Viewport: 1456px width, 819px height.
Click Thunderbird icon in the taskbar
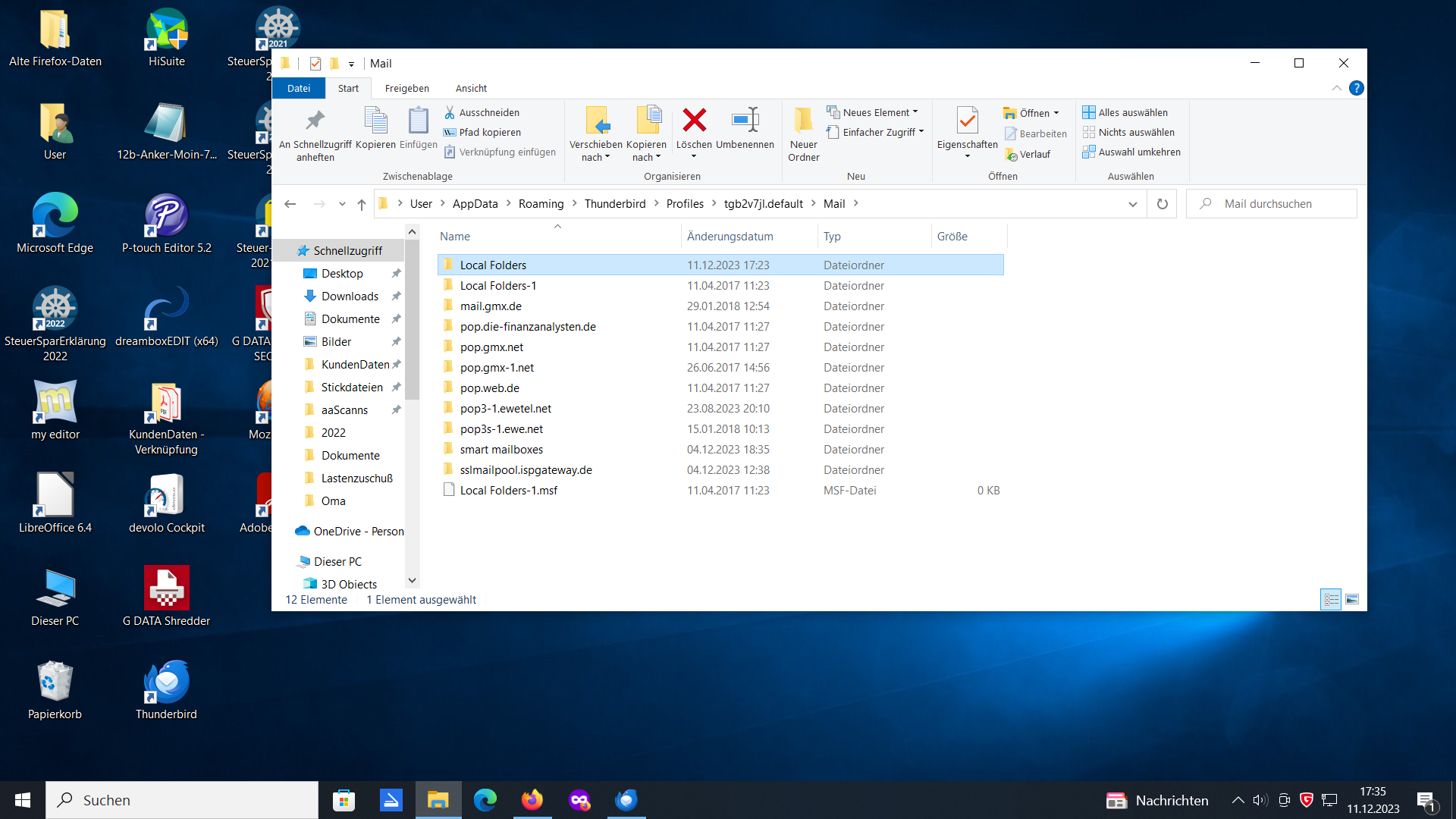(x=626, y=800)
